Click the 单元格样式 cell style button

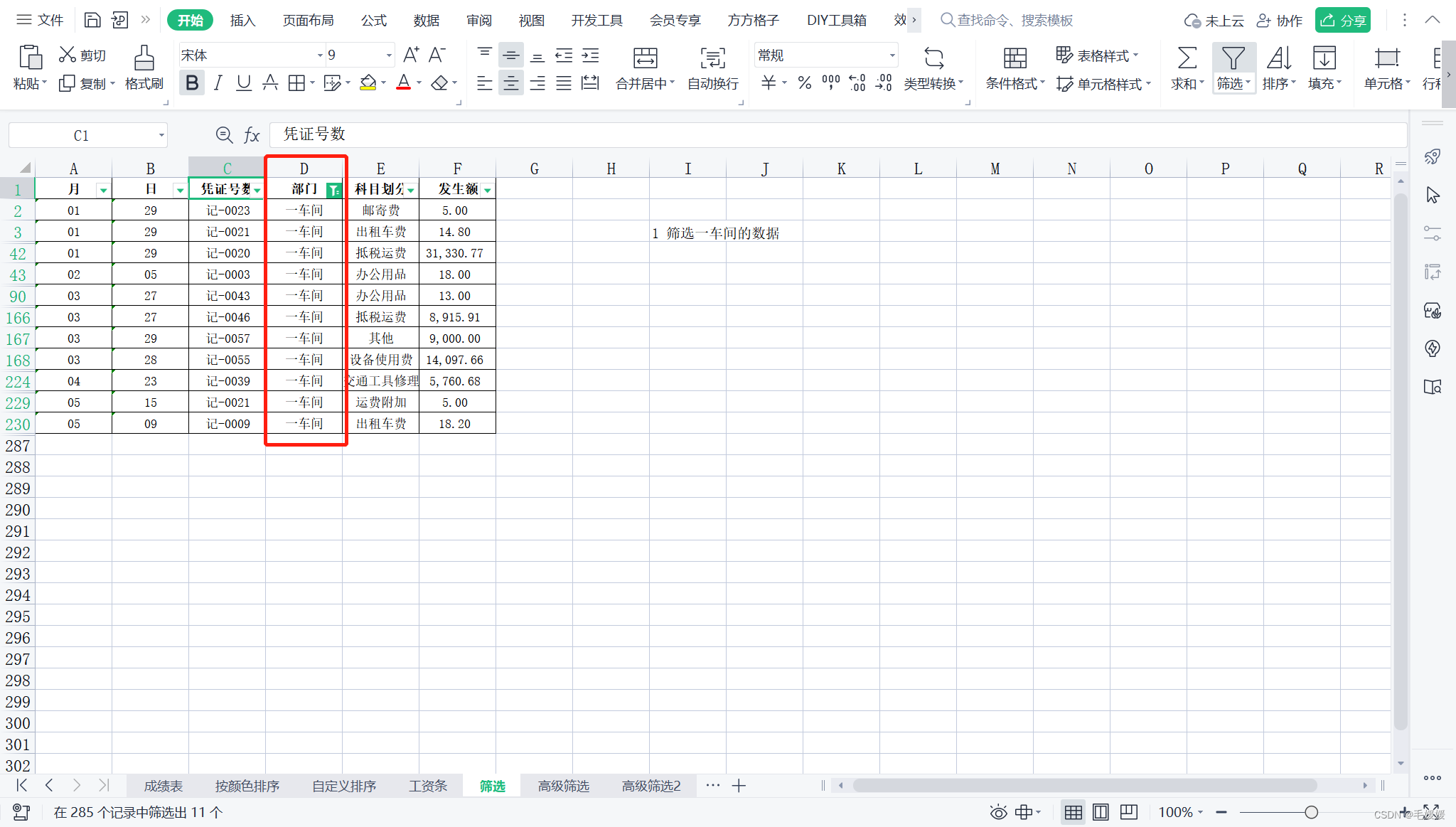1103,84
